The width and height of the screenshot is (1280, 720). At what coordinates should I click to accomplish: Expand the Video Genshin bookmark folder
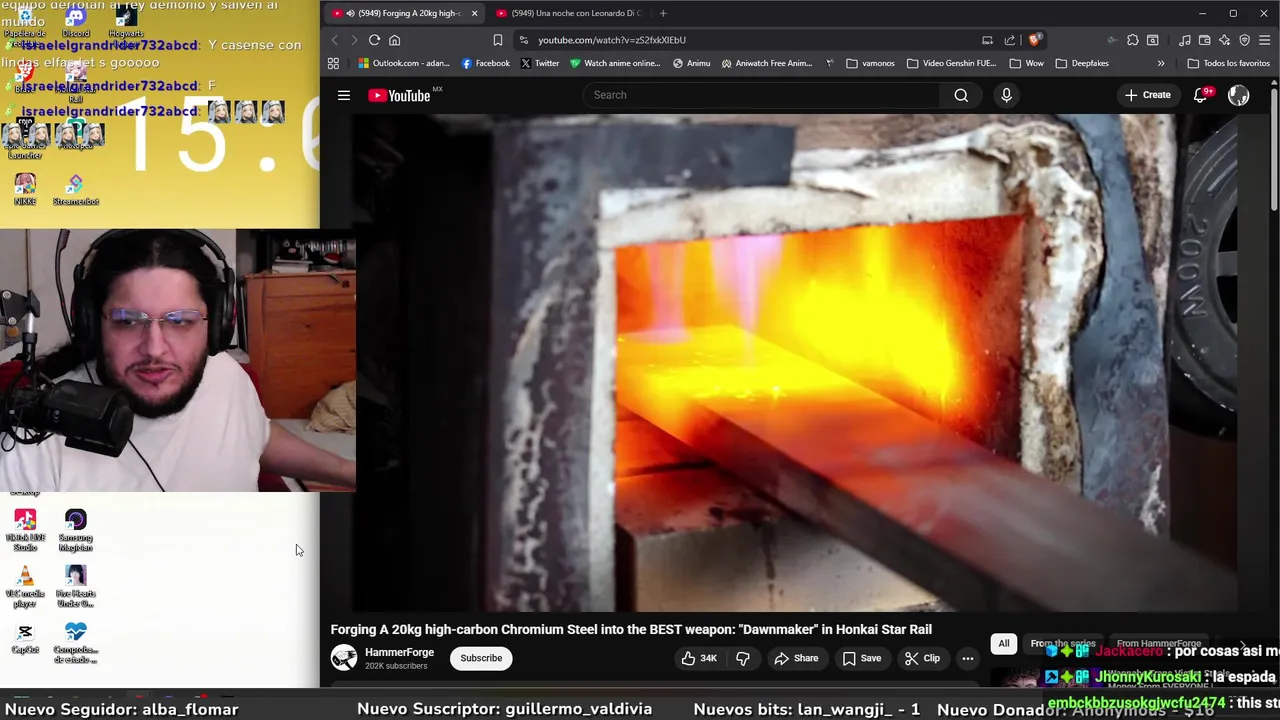click(x=954, y=63)
